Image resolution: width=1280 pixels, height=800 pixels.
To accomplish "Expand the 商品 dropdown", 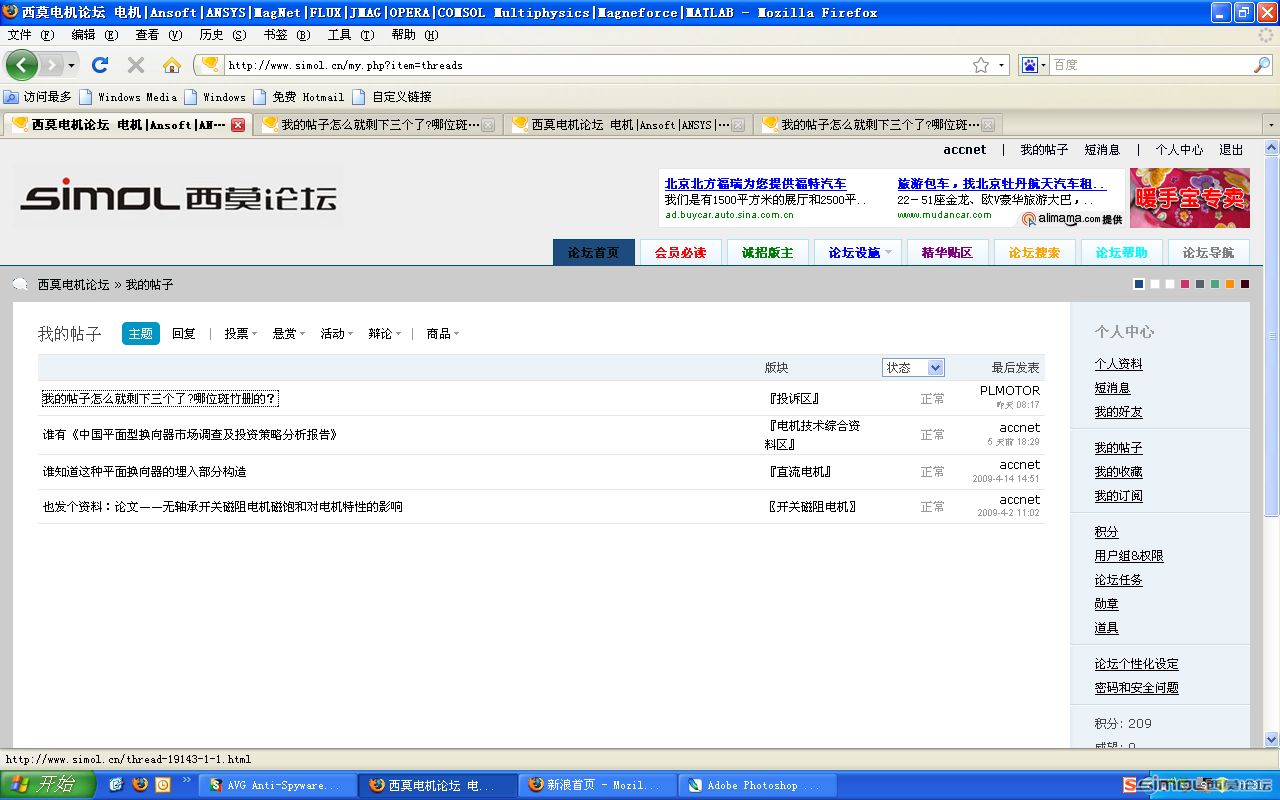I will click(x=443, y=334).
